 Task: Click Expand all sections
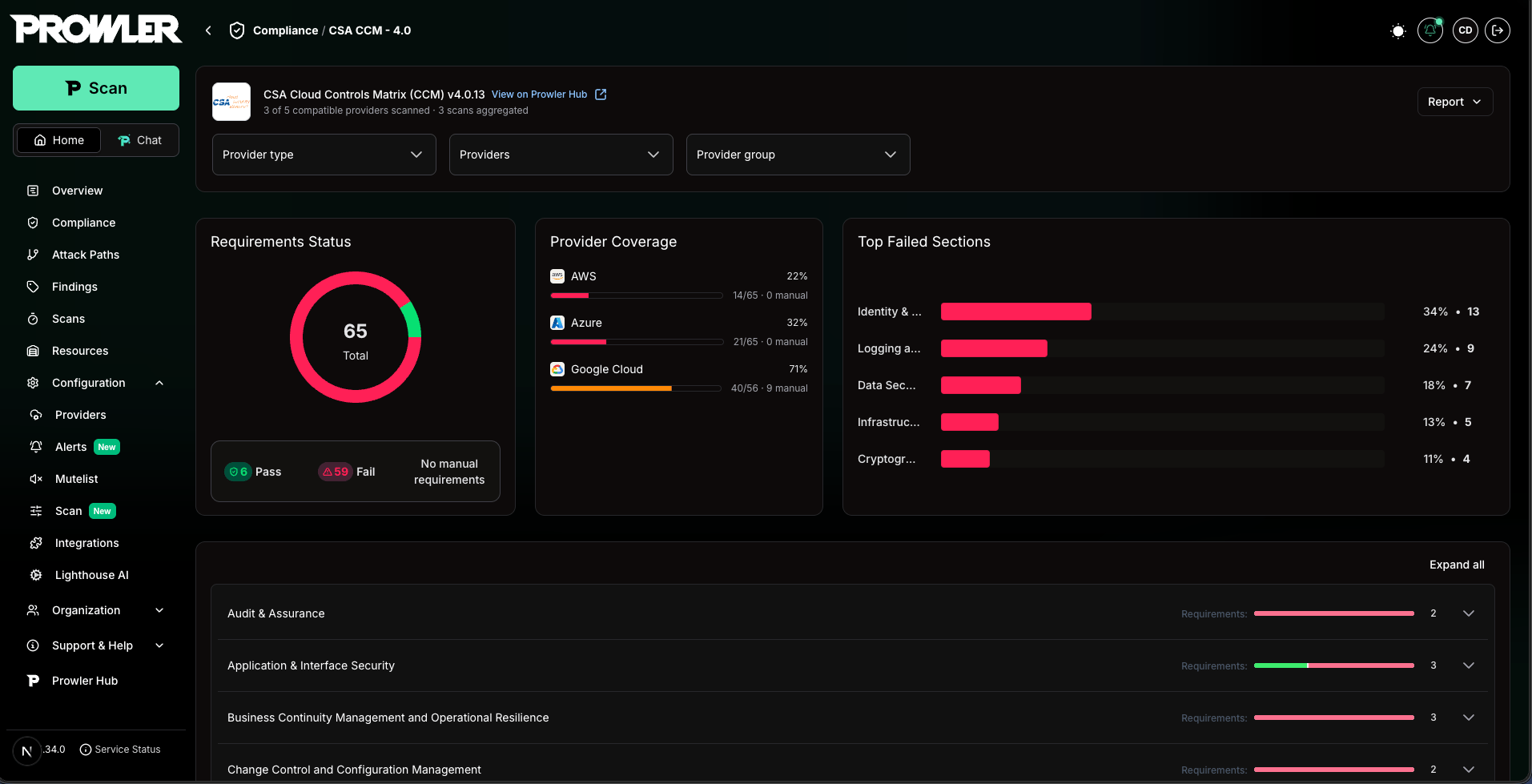[x=1457, y=565]
